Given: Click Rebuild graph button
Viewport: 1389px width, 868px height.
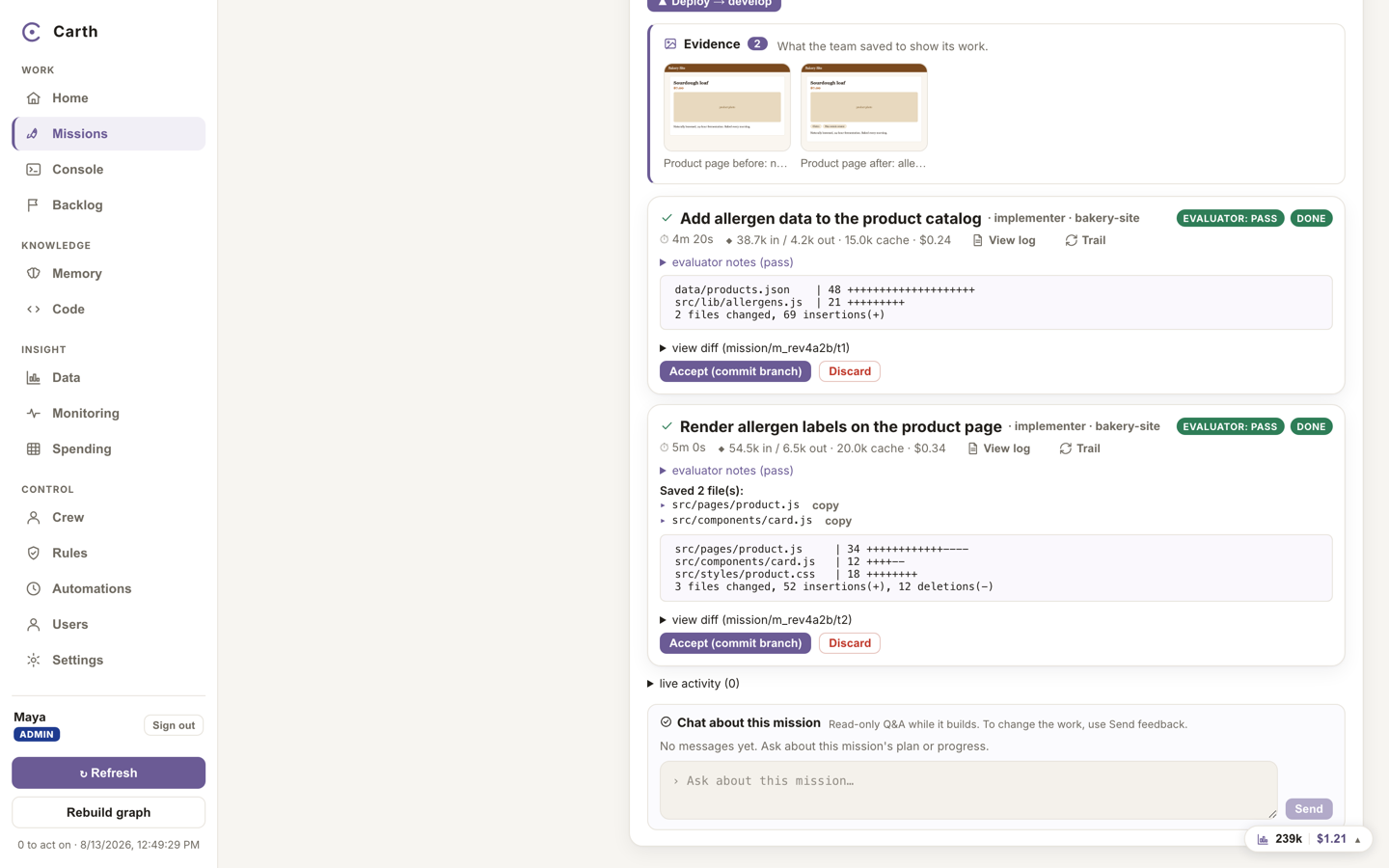Looking at the screenshot, I should (108, 812).
